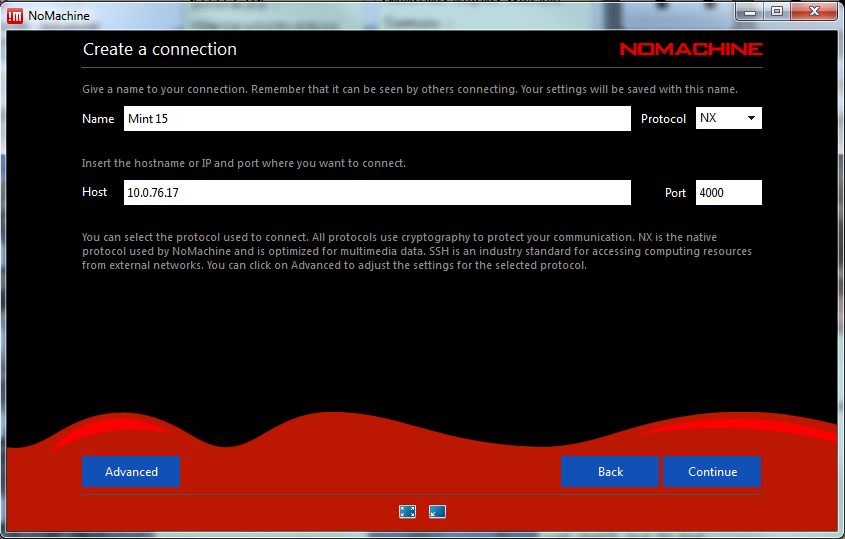
Task: Click the 'Protocol' label
Action: [663, 119]
